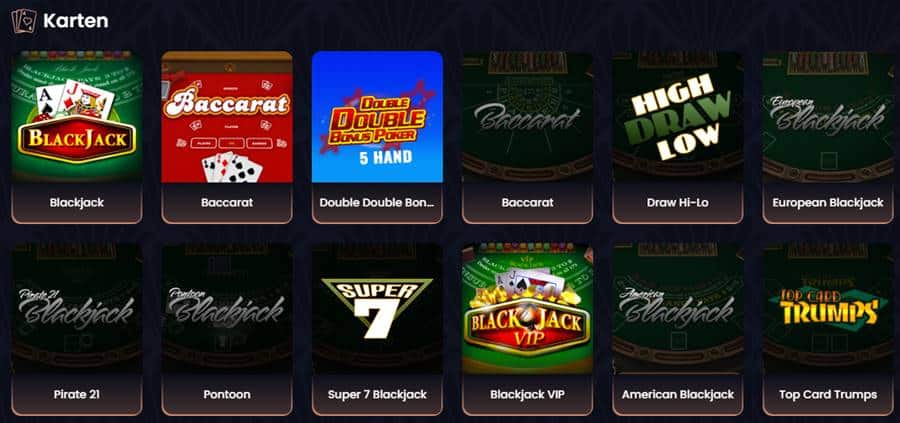Click the Karten section heading
This screenshot has height=423, width=900.
click(x=76, y=21)
